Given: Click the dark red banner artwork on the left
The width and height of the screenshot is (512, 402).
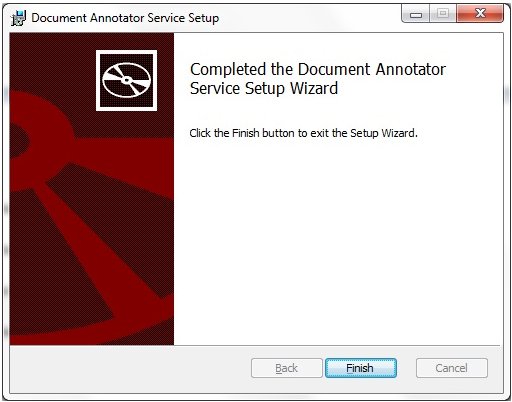Looking at the screenshot, I should click(92, 189).
